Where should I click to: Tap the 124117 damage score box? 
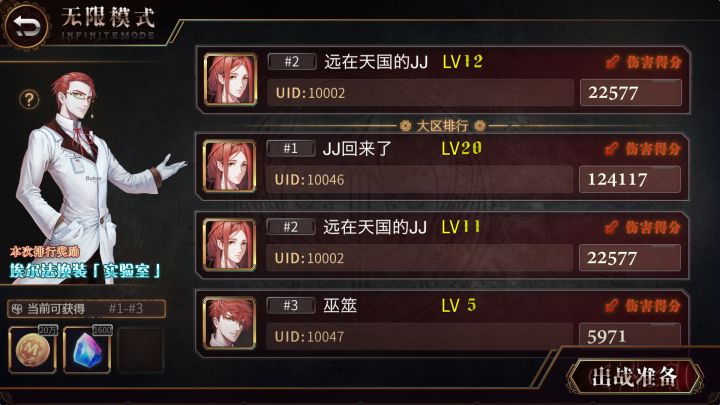pyautogui.click(x=630, y=180)
